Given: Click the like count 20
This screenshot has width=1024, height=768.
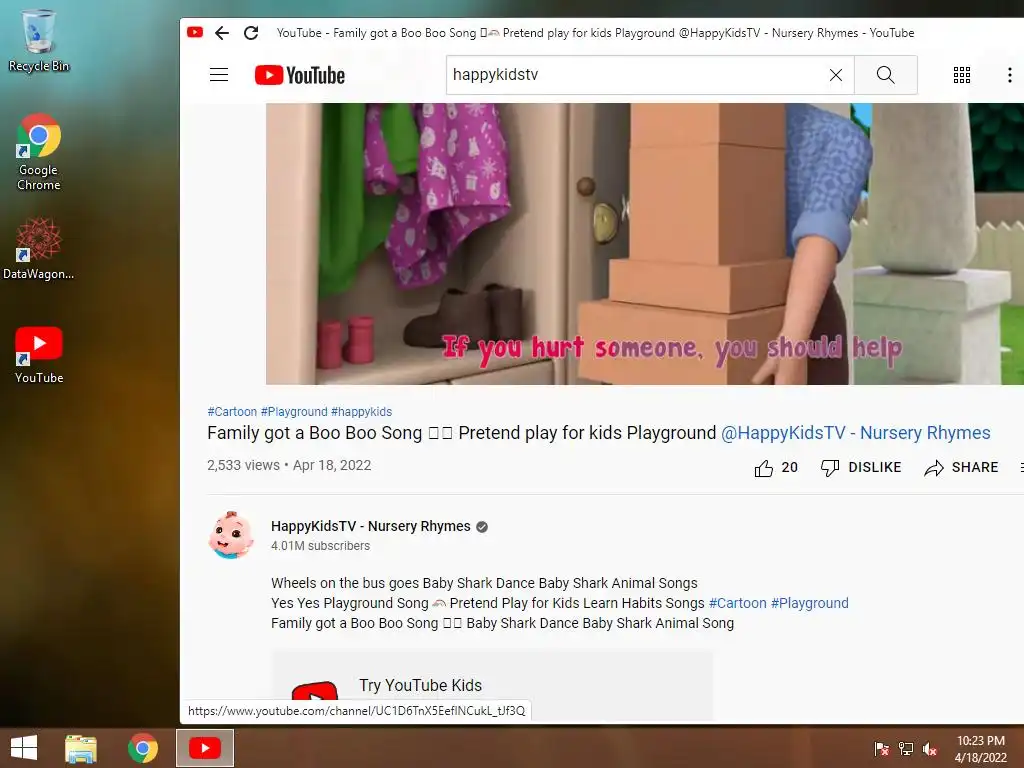Looking at the screenshot, I should coord(790,468).
